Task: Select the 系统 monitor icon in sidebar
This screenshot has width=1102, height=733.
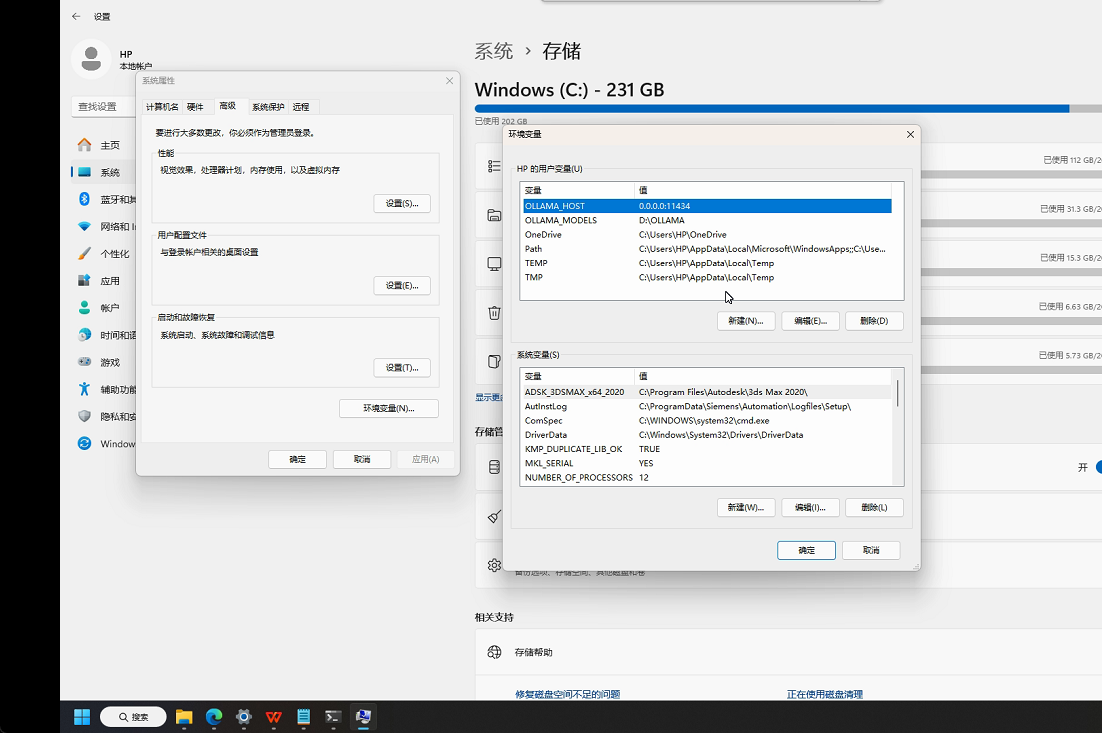Action: pyautogui.click(x=84, y=172)
